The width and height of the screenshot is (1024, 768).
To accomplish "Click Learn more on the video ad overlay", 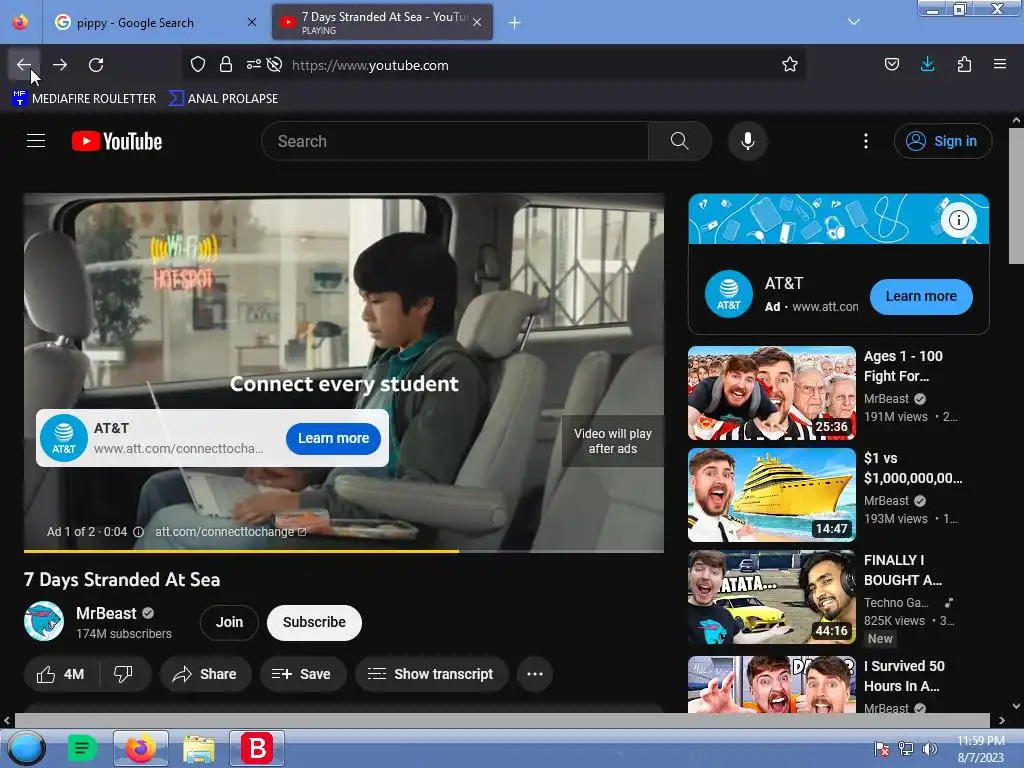I will pyautogui.click(x=333, y=438).
